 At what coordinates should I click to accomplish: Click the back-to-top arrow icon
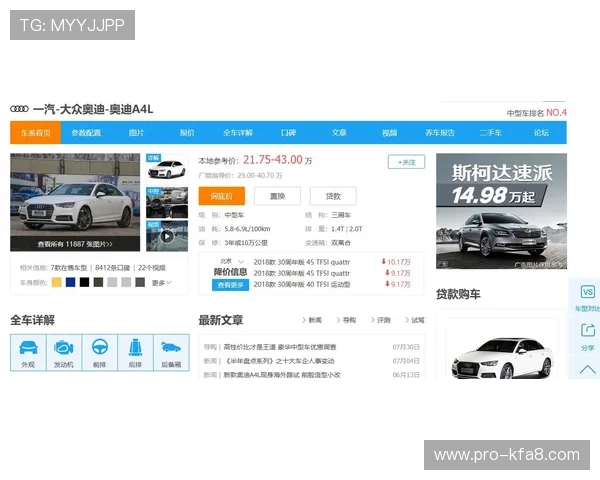click(x=588, y=369)
